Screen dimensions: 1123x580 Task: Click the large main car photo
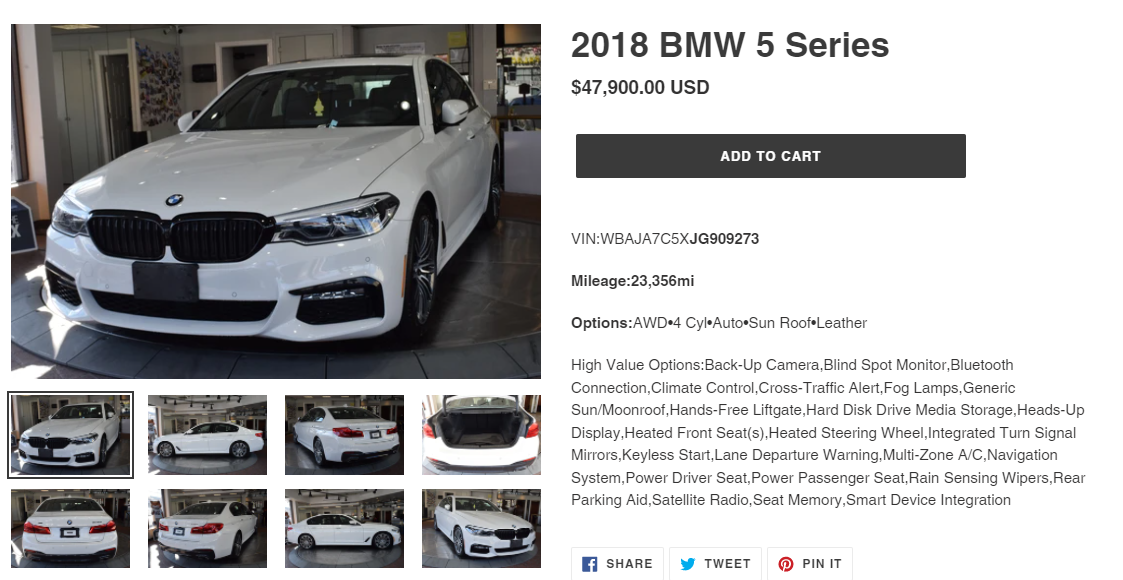click(276, 201)
